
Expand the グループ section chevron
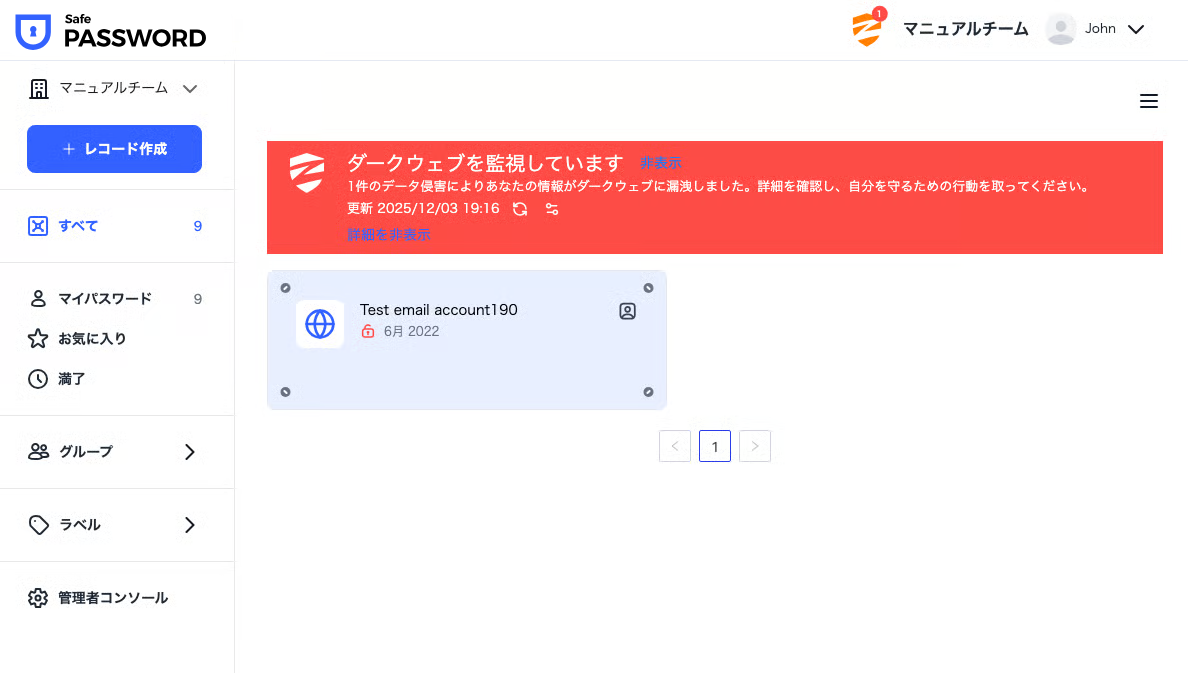pyautogui.click(x=189, y=452)
